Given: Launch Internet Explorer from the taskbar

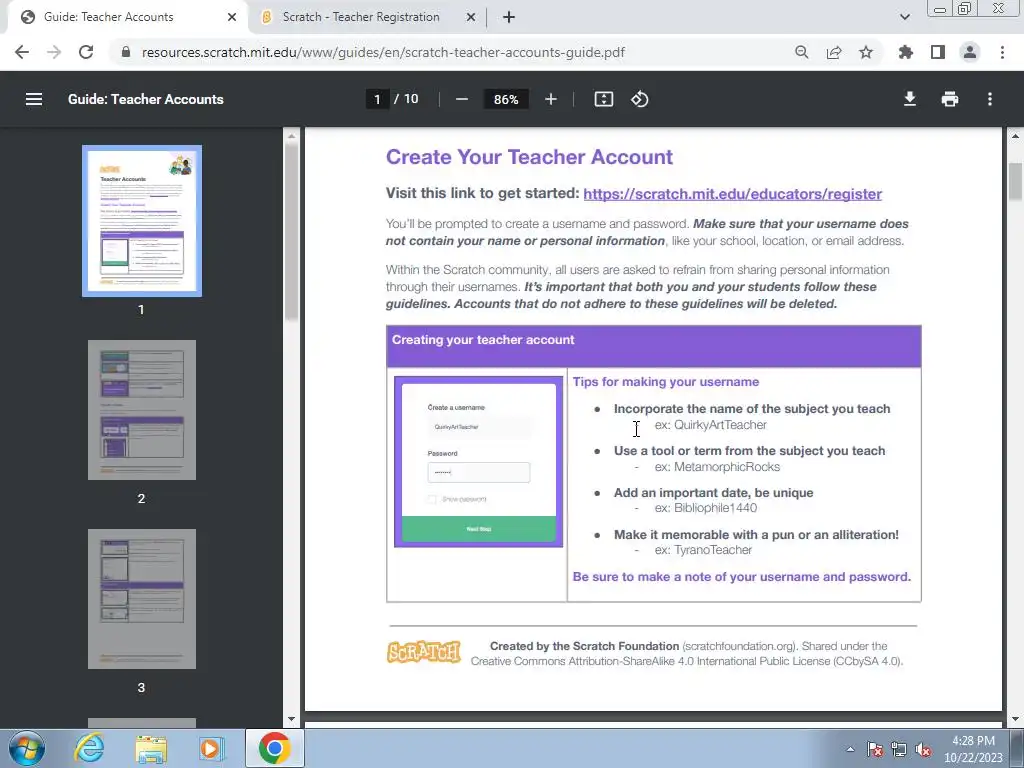Looking at the screenshot, I should (x=89, y=748).
